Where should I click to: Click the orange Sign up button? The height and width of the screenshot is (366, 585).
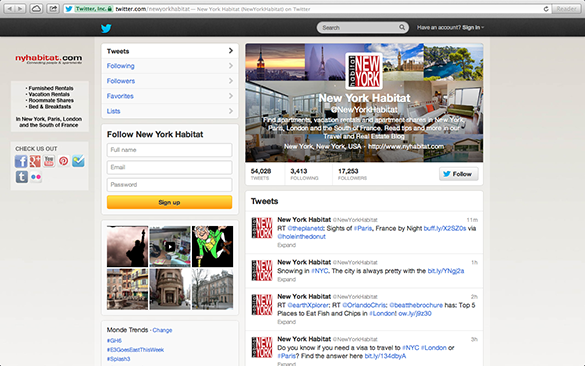coord(169,202)
